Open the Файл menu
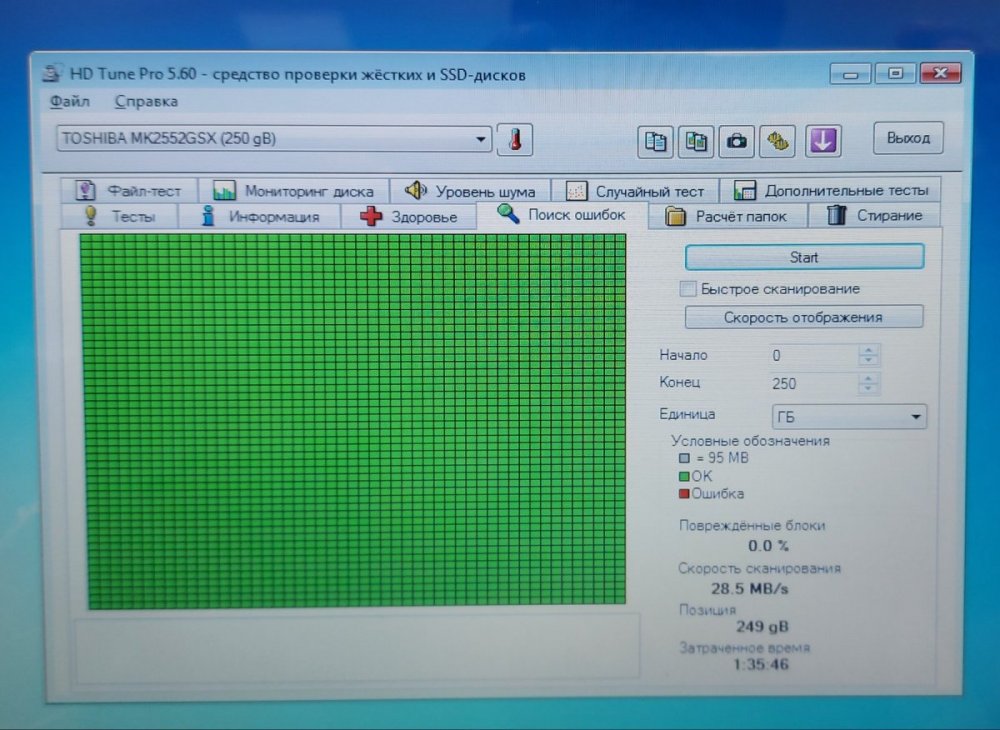Image resolution: width=1000 pixels, height=730 pixels. coord(69,101)
